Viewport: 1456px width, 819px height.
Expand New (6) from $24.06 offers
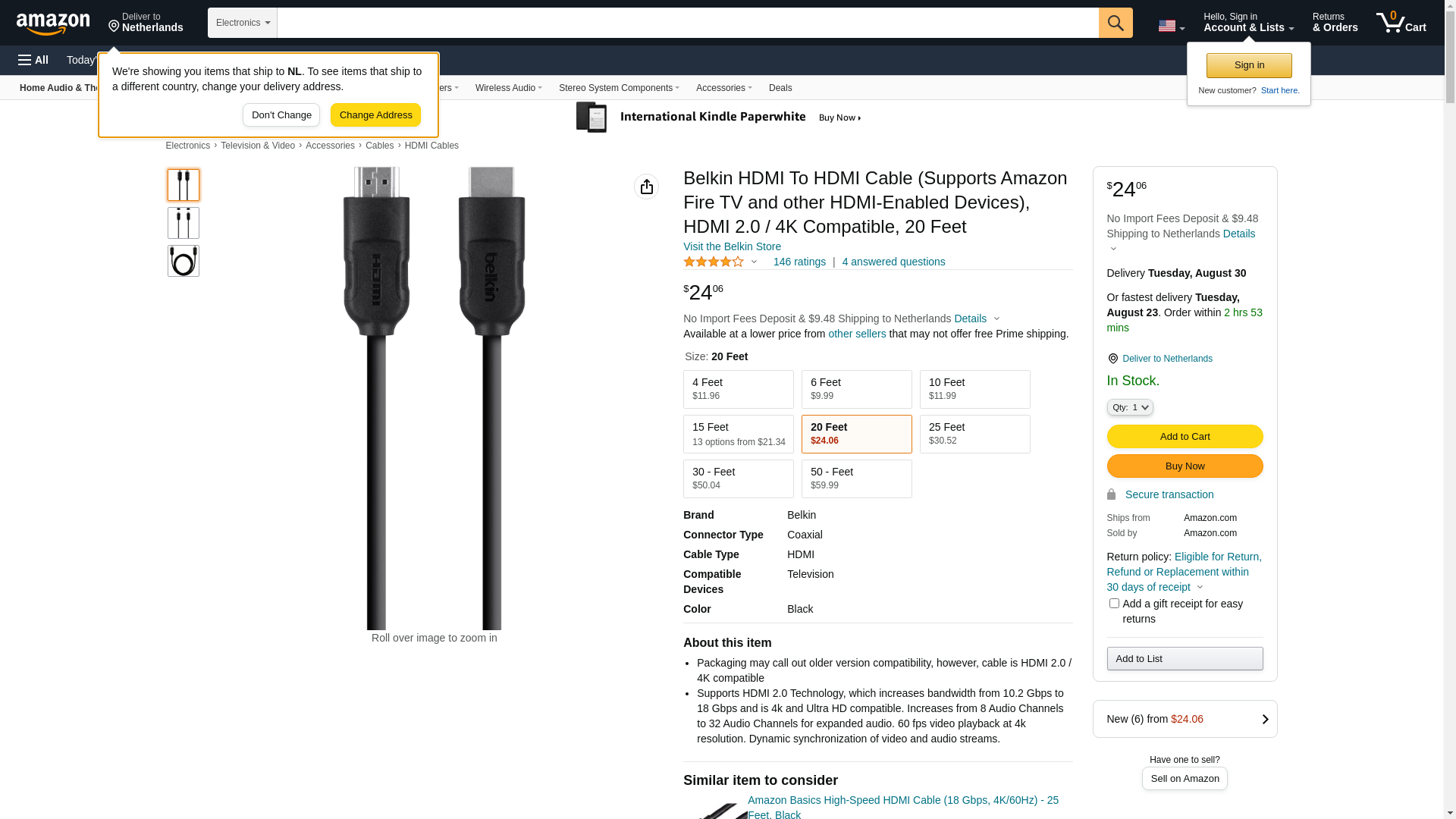click(1185, 719)
